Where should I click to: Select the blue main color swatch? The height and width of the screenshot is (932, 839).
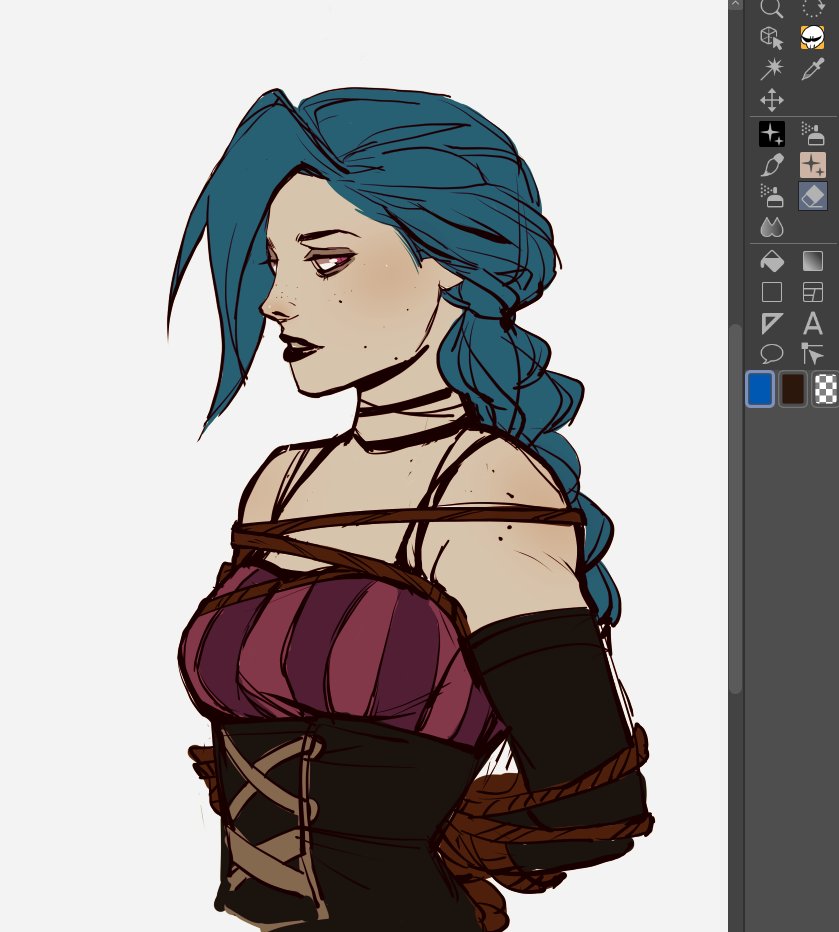point(760,389)
